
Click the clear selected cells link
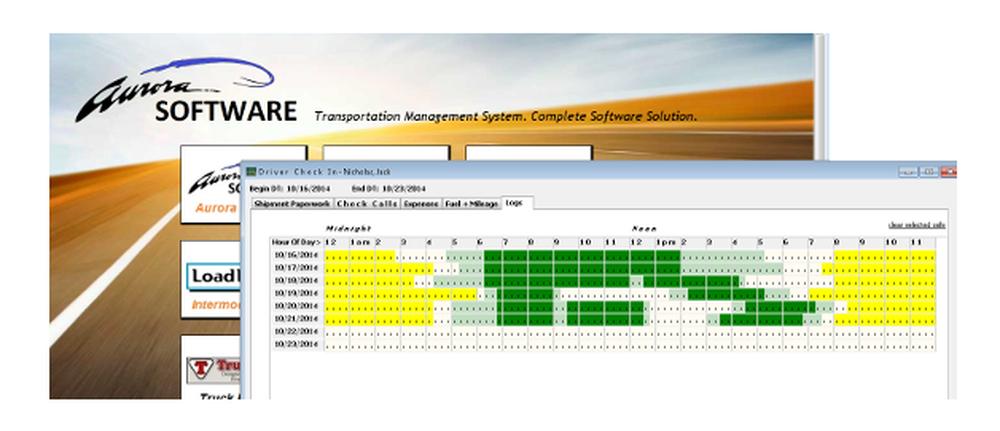pos(916,225)
